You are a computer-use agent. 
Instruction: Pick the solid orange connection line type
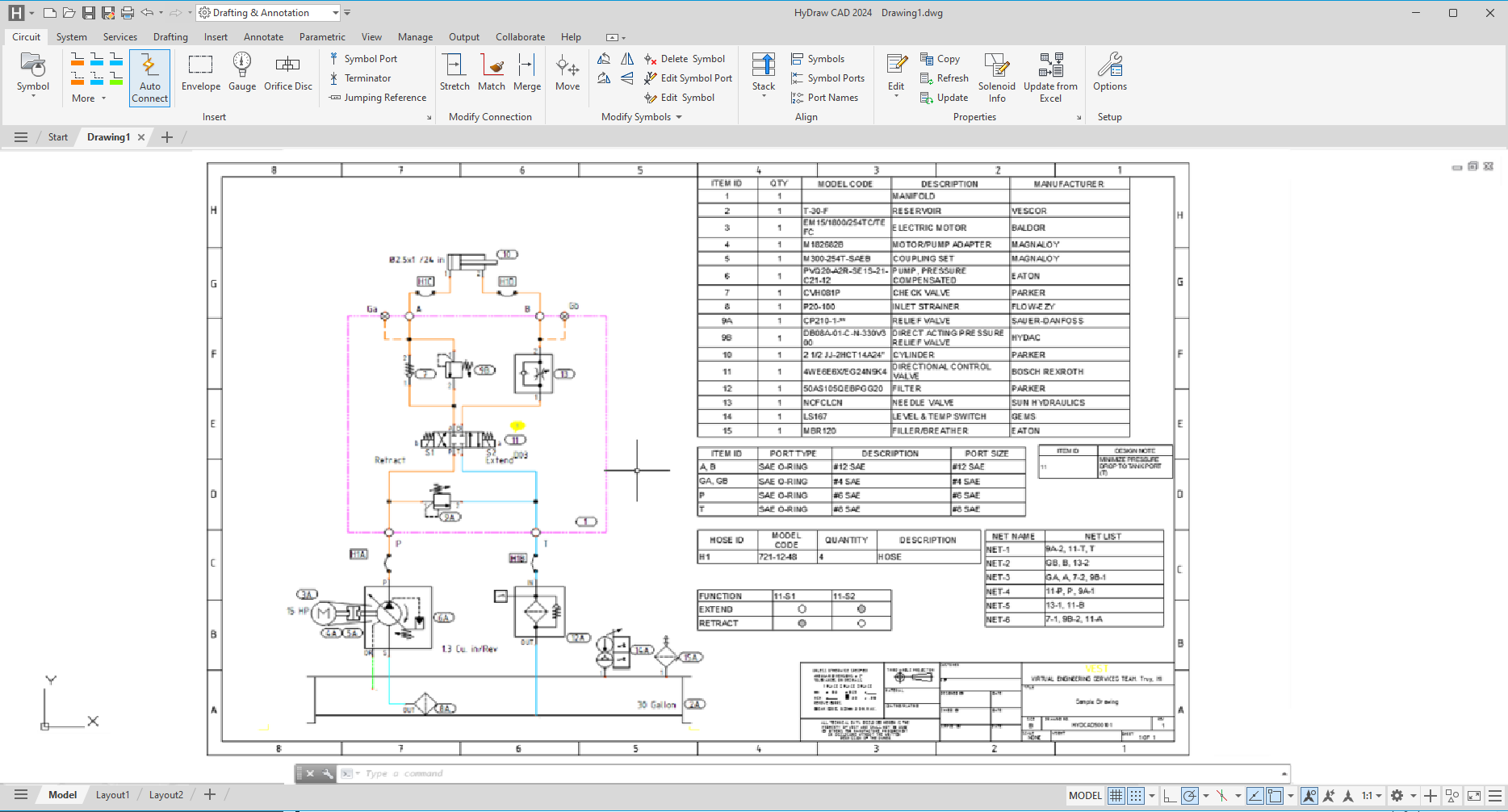77,59
